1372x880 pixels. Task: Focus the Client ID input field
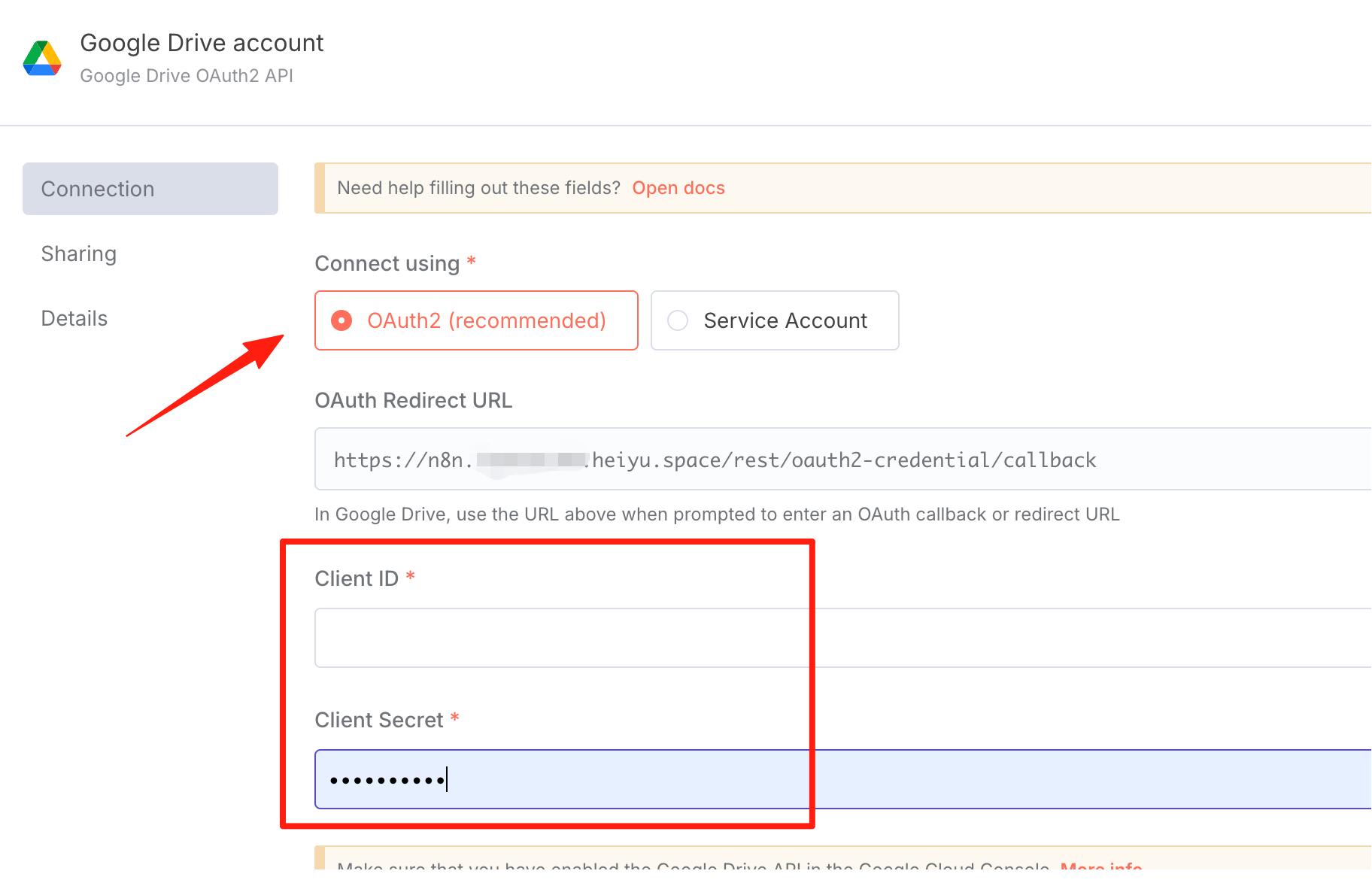click(x=842, y=638)
